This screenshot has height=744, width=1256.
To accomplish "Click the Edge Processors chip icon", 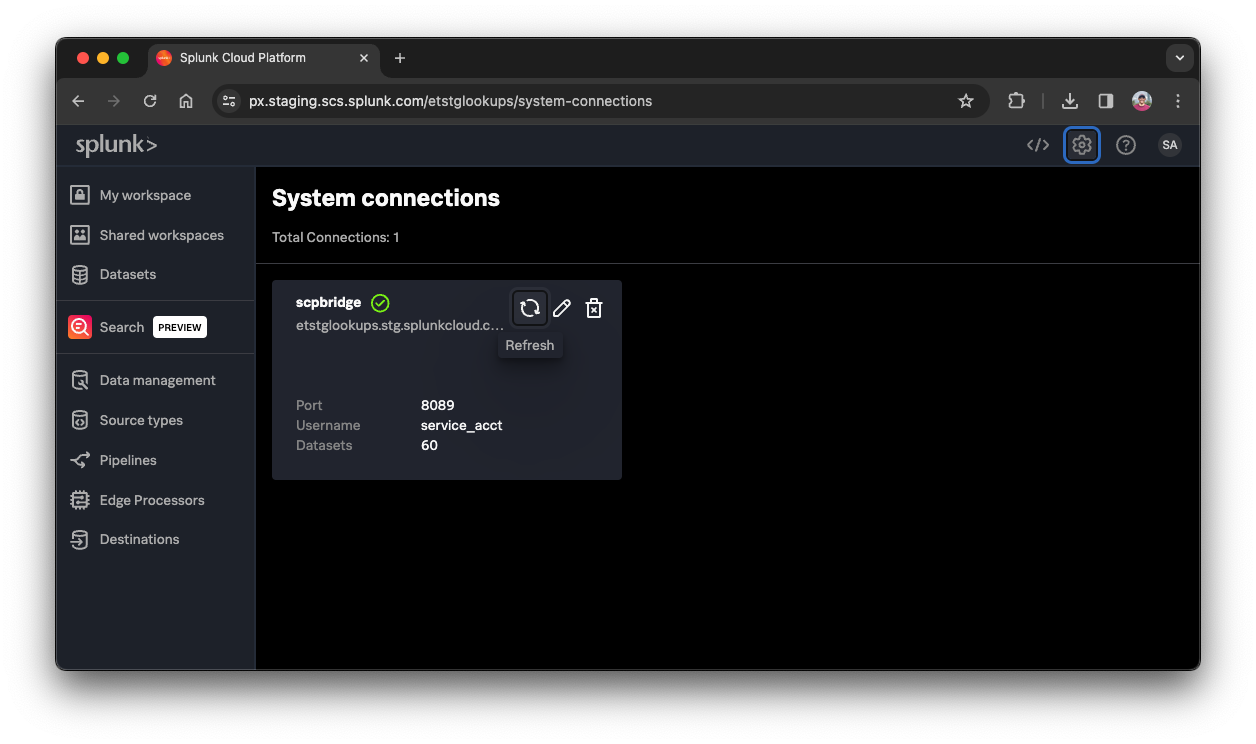I will pos(80,500).
